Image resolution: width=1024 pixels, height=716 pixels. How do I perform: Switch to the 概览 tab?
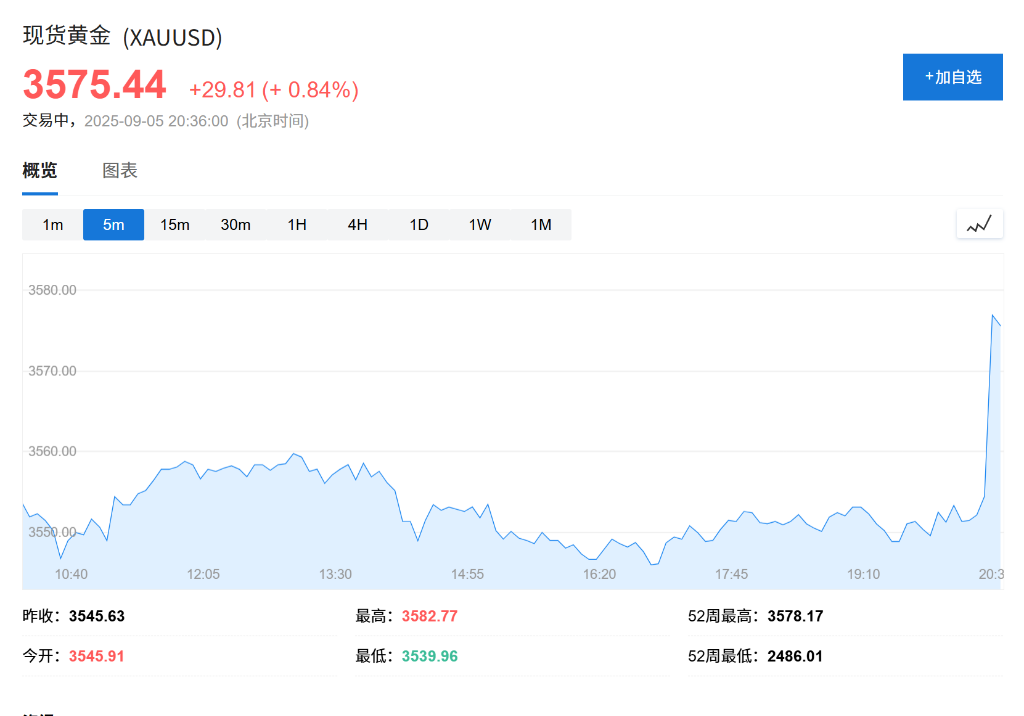[x=40, y=171]
